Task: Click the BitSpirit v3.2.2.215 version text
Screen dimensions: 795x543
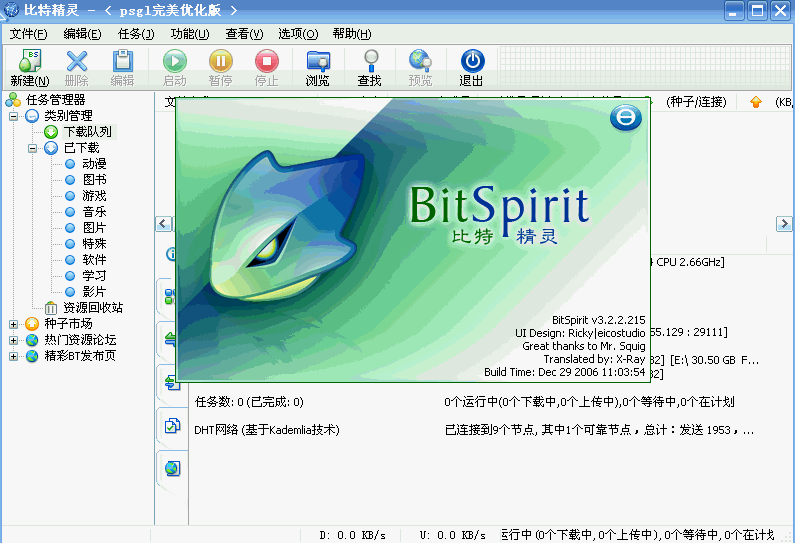Action: (x=599, y=320)
